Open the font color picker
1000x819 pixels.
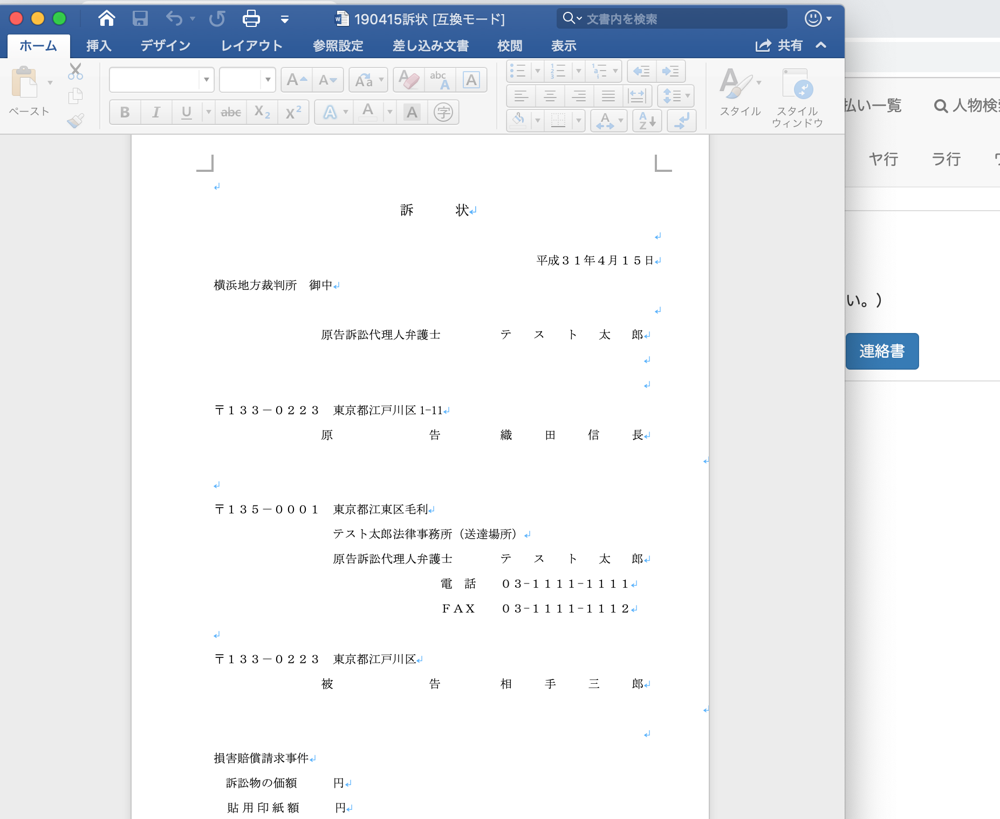[368, 112]
